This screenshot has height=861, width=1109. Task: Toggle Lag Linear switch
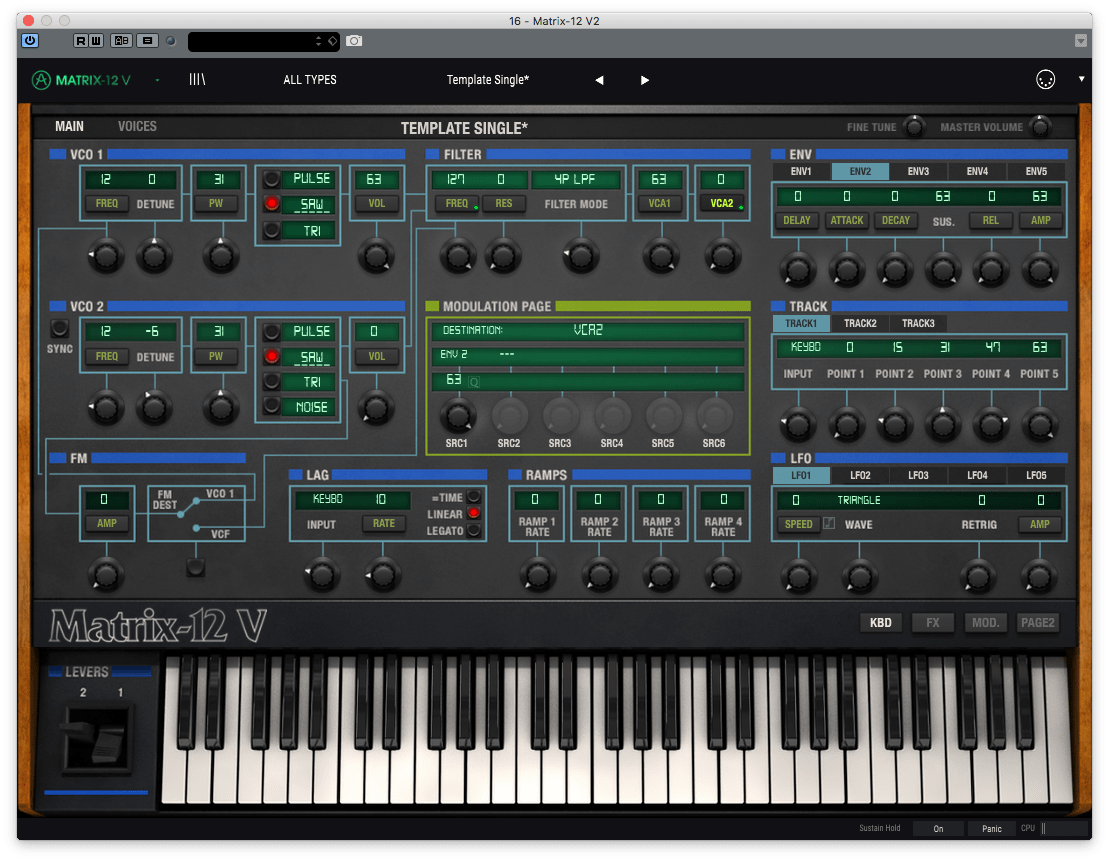click(x=474, y=514)
